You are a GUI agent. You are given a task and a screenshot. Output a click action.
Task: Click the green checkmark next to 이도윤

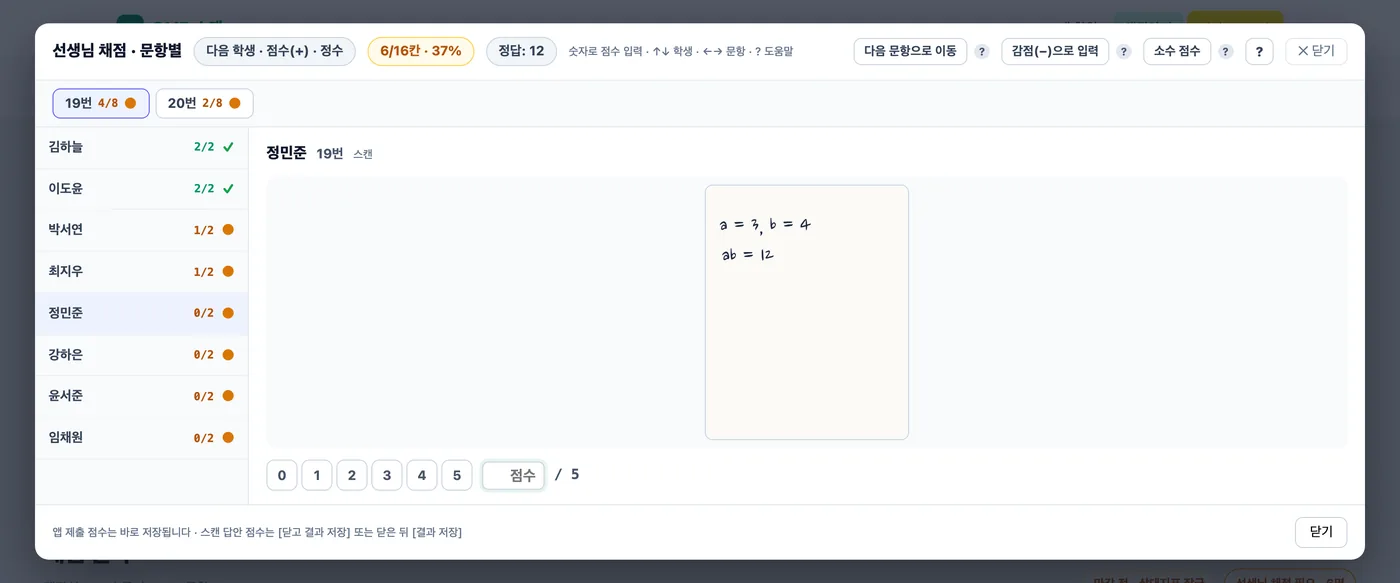[228, 188]
